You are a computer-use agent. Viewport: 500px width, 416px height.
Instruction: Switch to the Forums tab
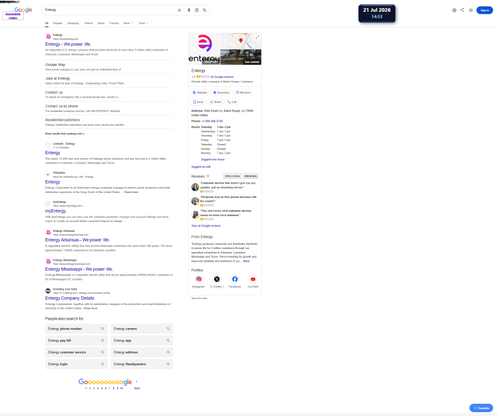pyautogui.click(x=114, y=23)
